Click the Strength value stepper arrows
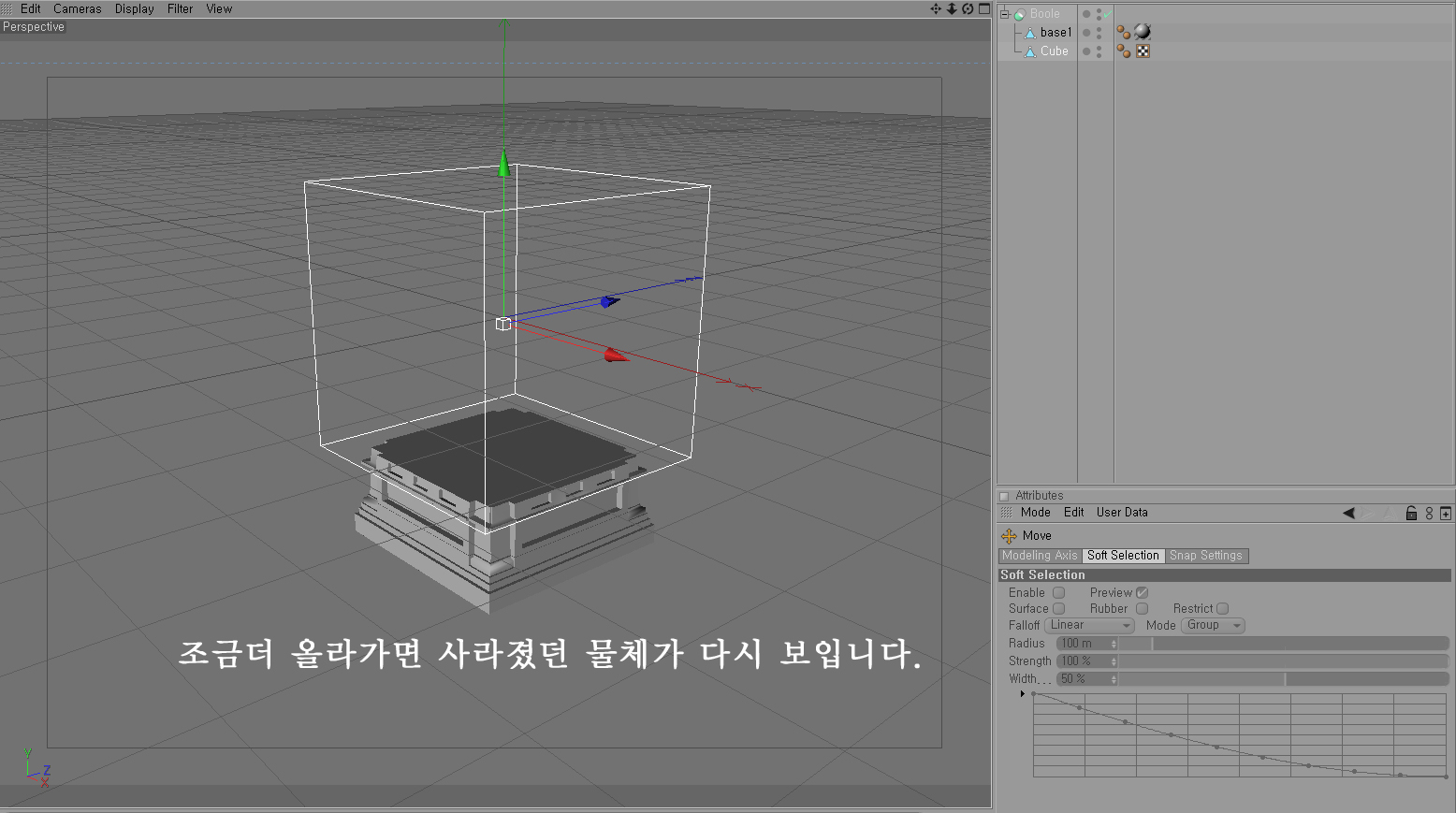Viewport: 1456px width, 813px height. click(x=1114, y=661)
